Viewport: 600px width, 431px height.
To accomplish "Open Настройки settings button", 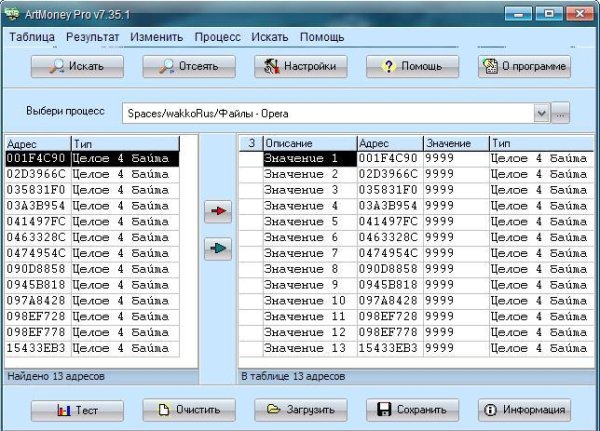I will [x=301, y=67].
